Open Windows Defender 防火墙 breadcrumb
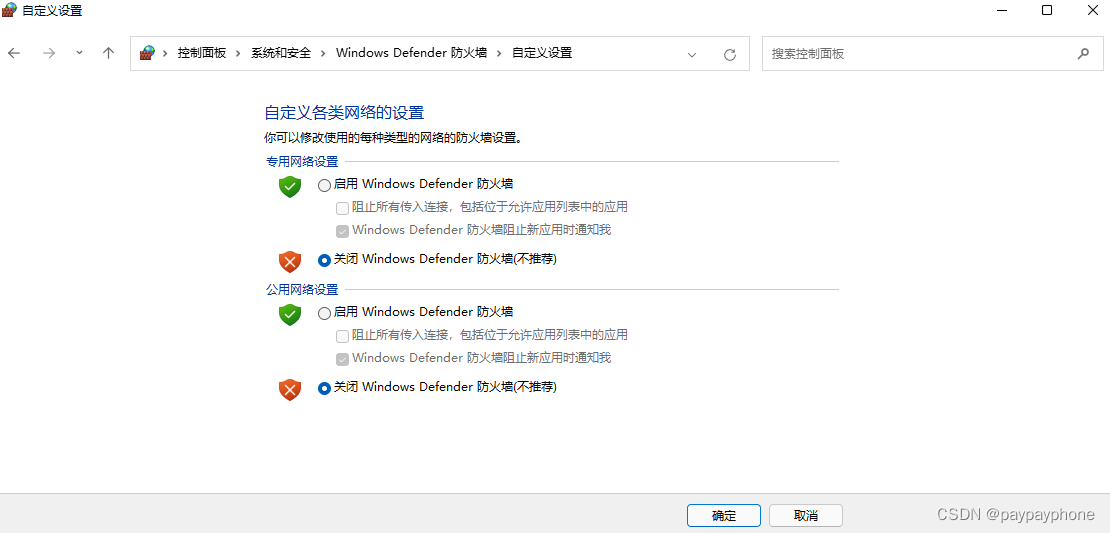The height and width of the screenshot is (533, 1110). point(411,53)
